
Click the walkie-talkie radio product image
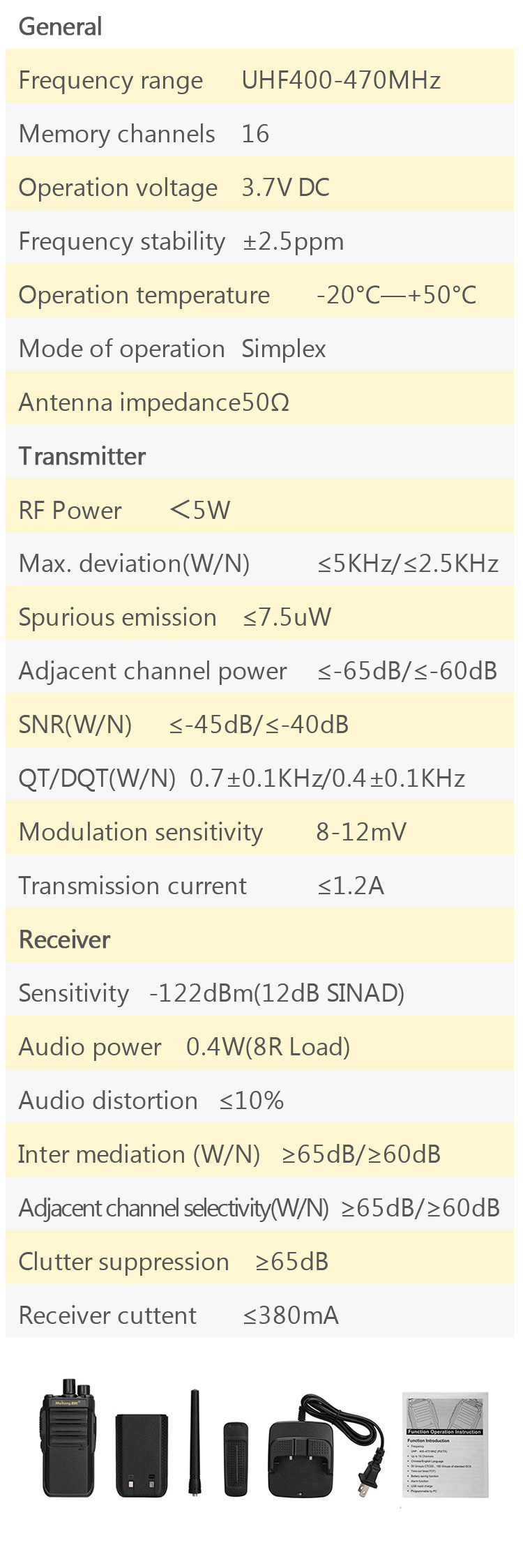(x=68, y=1438)
